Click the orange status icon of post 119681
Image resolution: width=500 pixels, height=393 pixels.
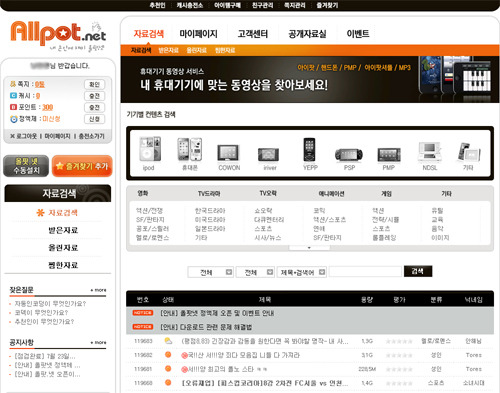pos(168,369)
